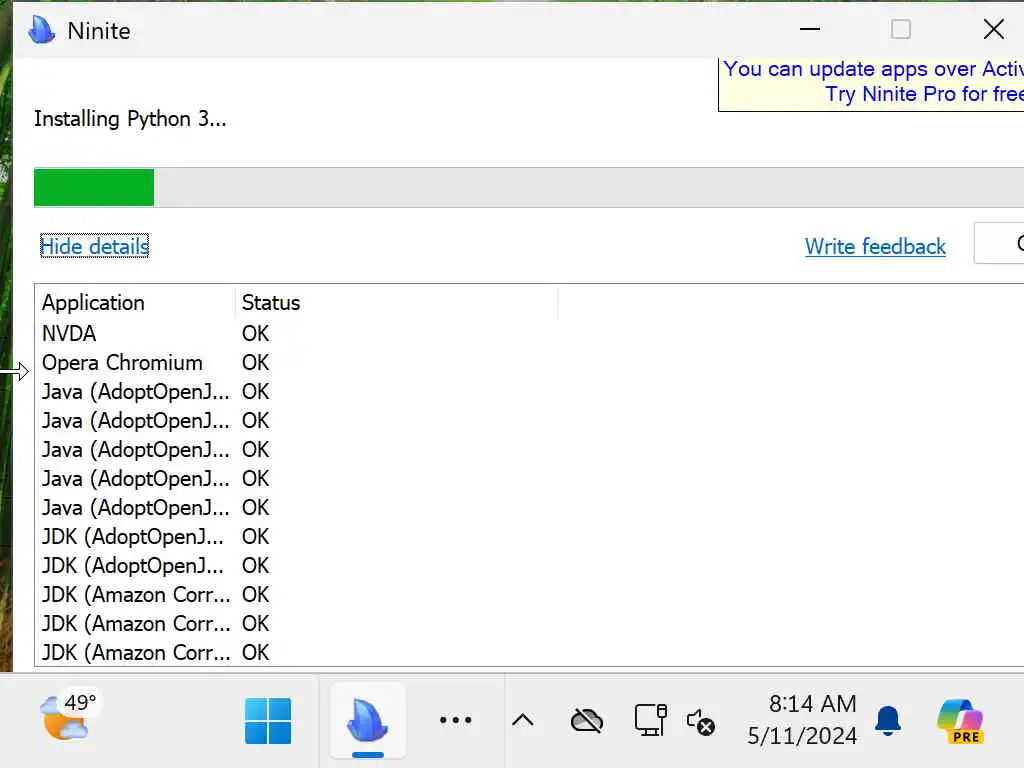Minimize the Ninite window
Viewport: 1024px width, 768px height.
coord(810,29)
